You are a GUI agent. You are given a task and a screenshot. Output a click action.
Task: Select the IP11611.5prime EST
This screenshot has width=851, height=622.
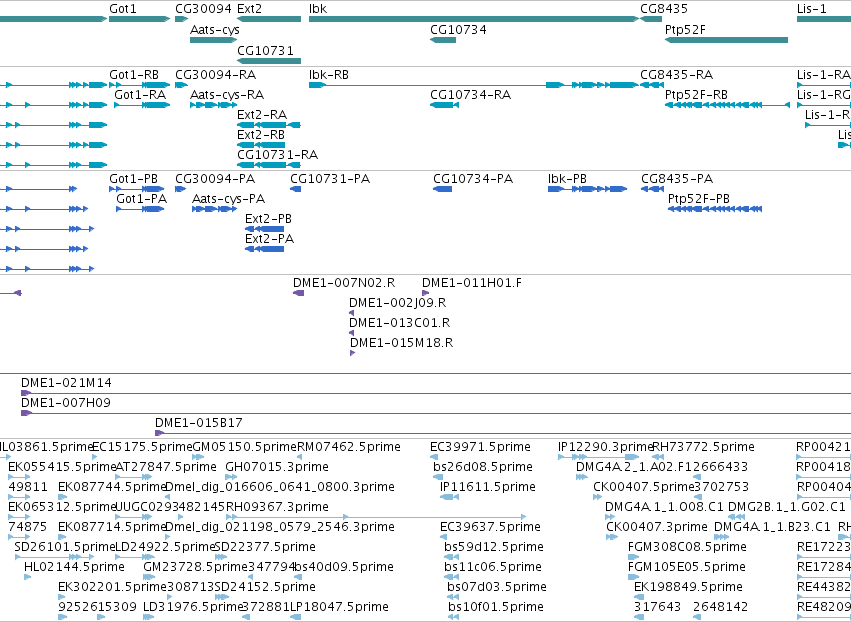pos(449,497)
